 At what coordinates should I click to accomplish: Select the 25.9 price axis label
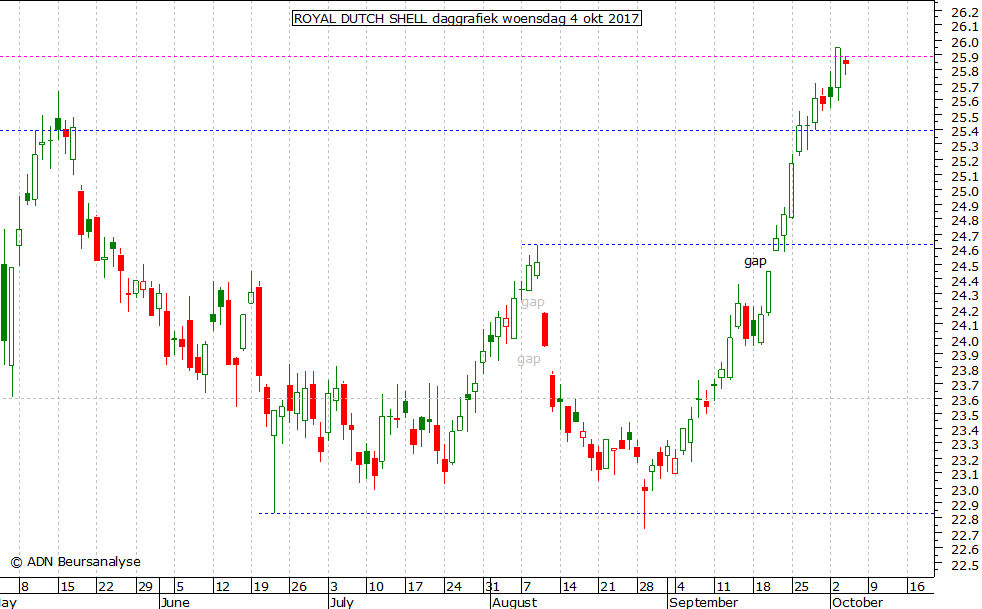click(x=964, y=57)
